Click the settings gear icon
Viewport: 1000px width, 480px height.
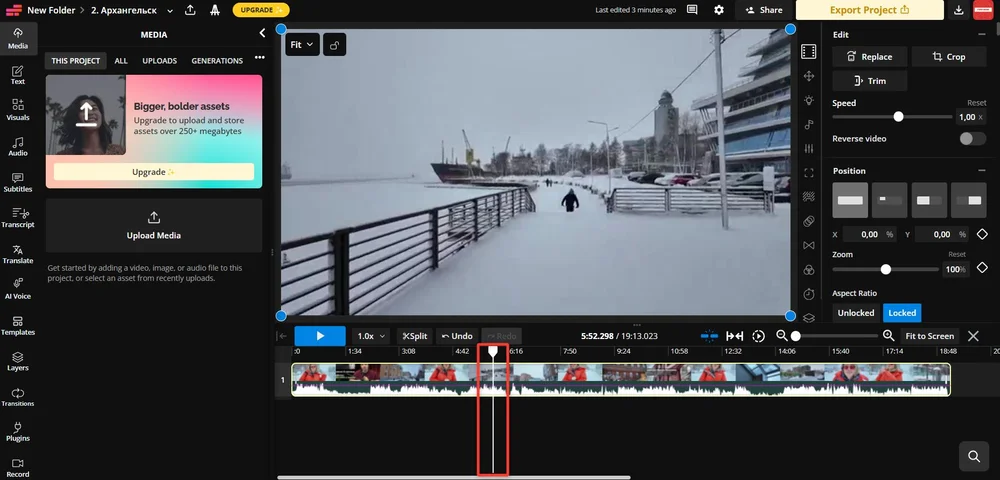719,10
